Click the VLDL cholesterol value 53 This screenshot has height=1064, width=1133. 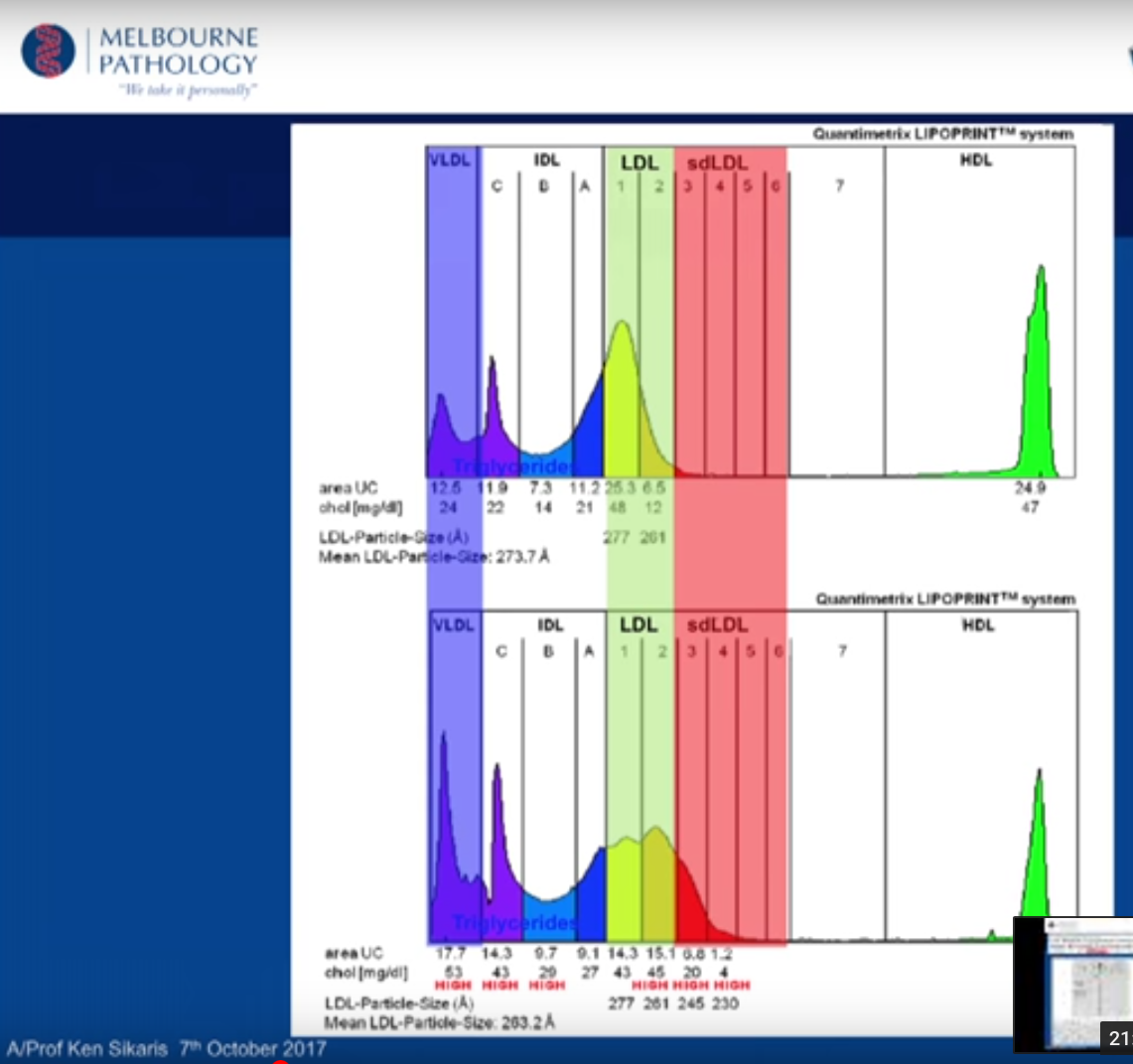[x=453, y=973]
